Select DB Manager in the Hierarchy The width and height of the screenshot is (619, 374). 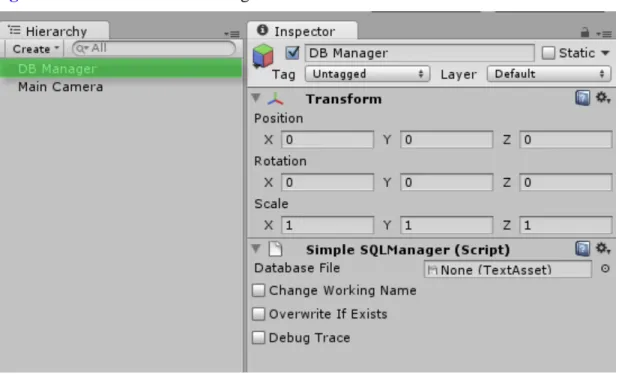(121, 69)
